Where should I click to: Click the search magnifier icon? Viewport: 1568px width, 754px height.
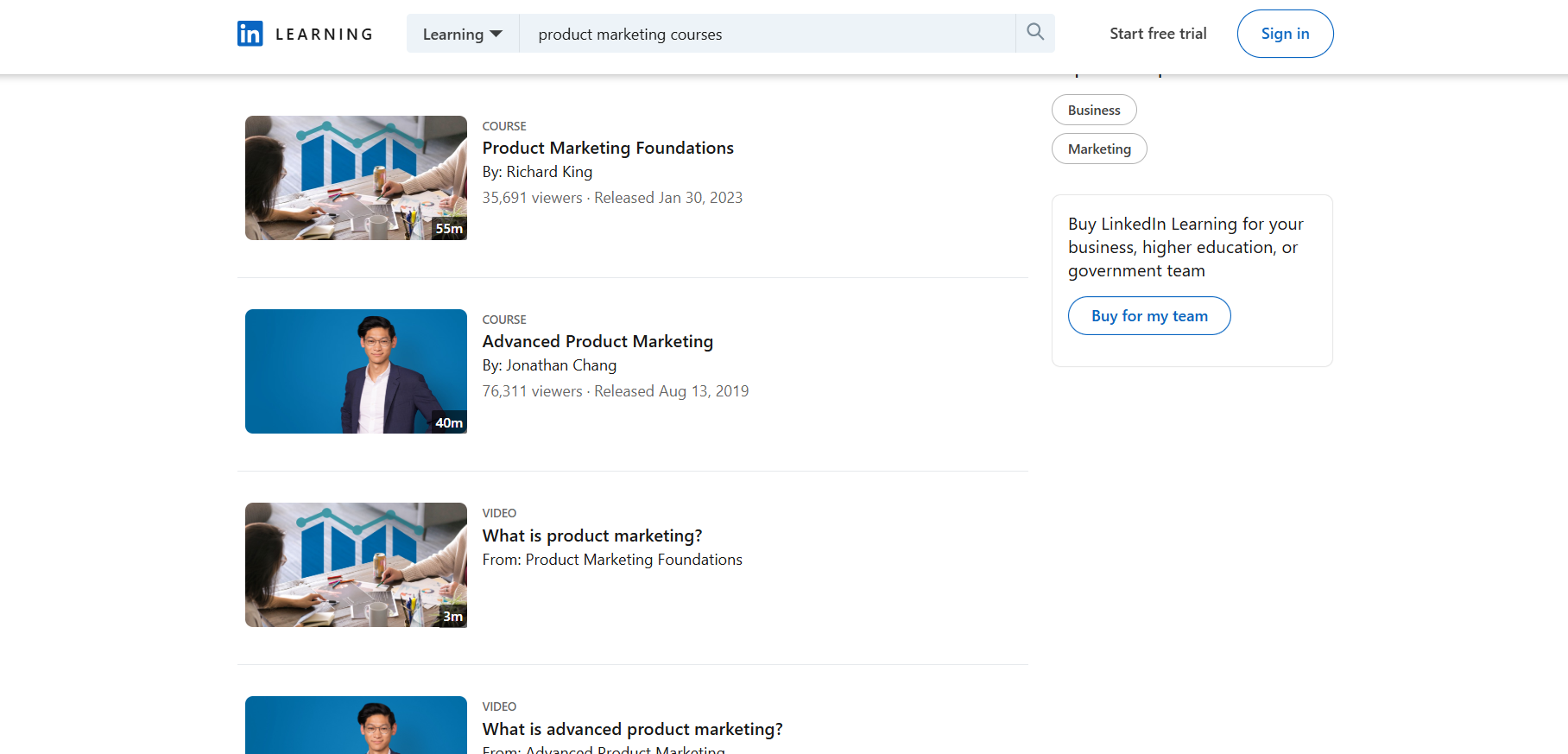[x=1035, y=33]
